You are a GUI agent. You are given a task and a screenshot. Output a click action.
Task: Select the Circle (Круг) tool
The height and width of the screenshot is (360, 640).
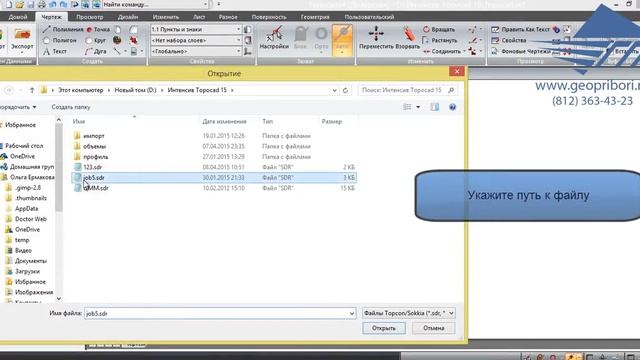coord(96,40)
